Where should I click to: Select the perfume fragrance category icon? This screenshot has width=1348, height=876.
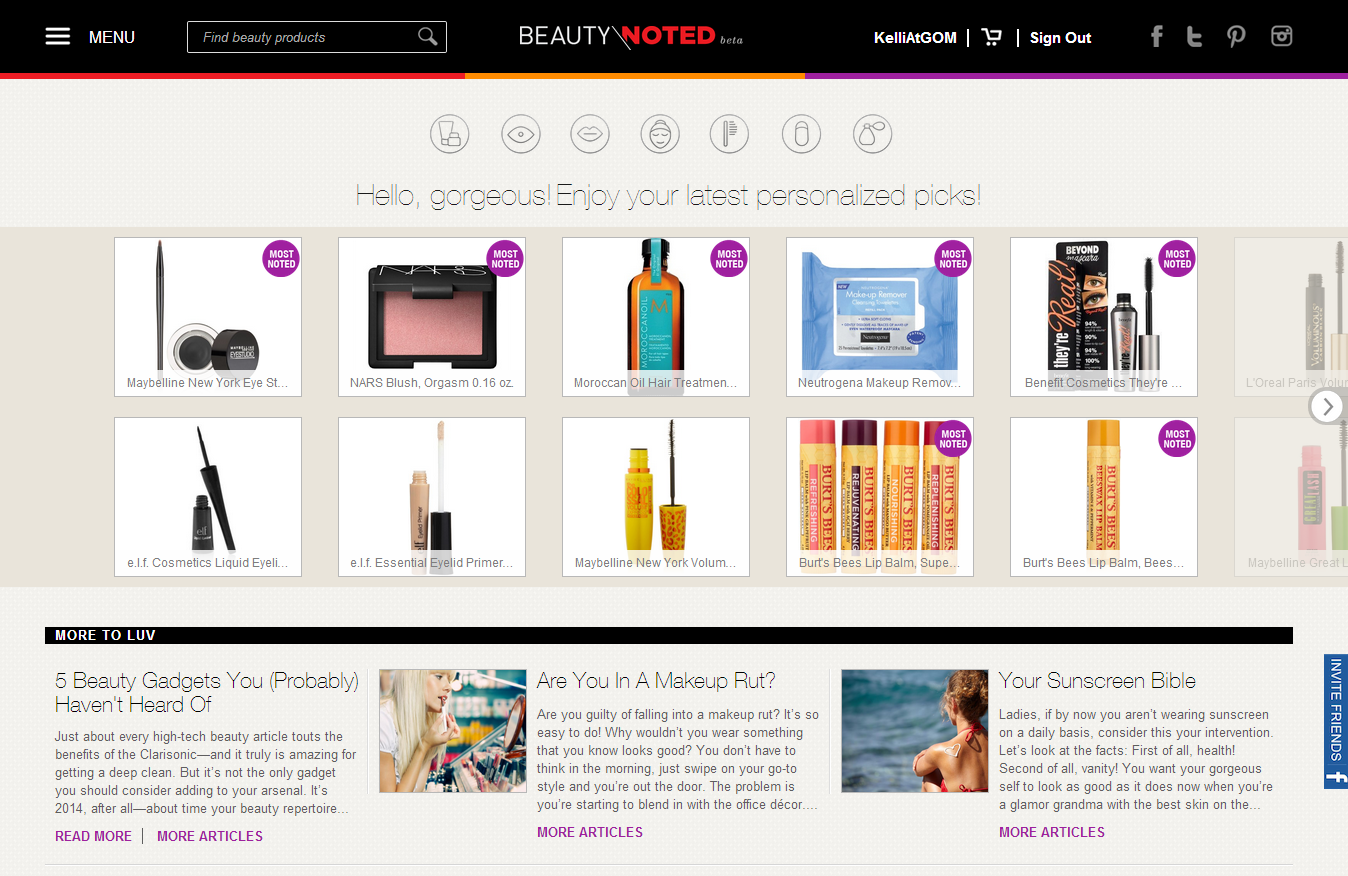872,134
